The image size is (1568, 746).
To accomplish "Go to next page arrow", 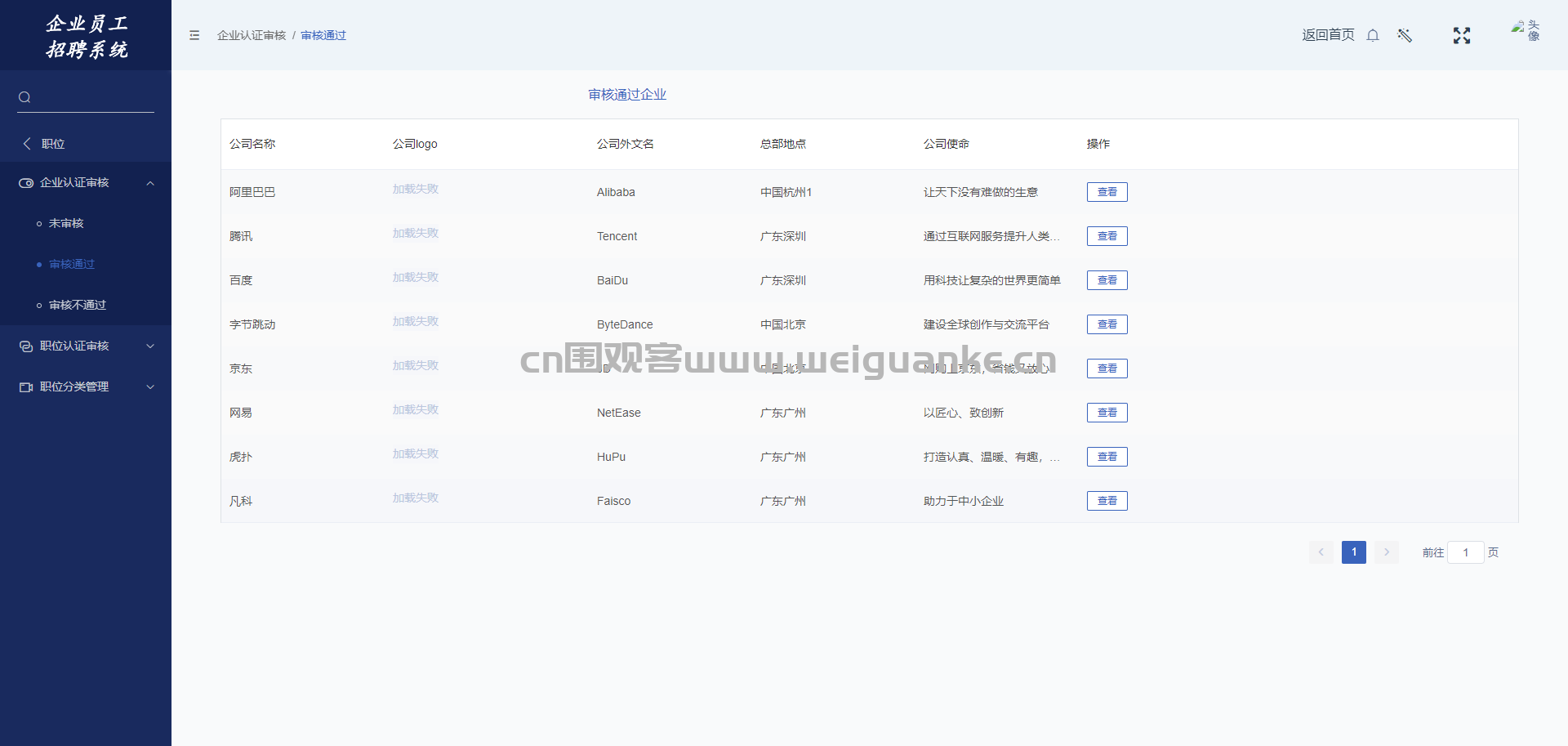I will click(1387, 552).
